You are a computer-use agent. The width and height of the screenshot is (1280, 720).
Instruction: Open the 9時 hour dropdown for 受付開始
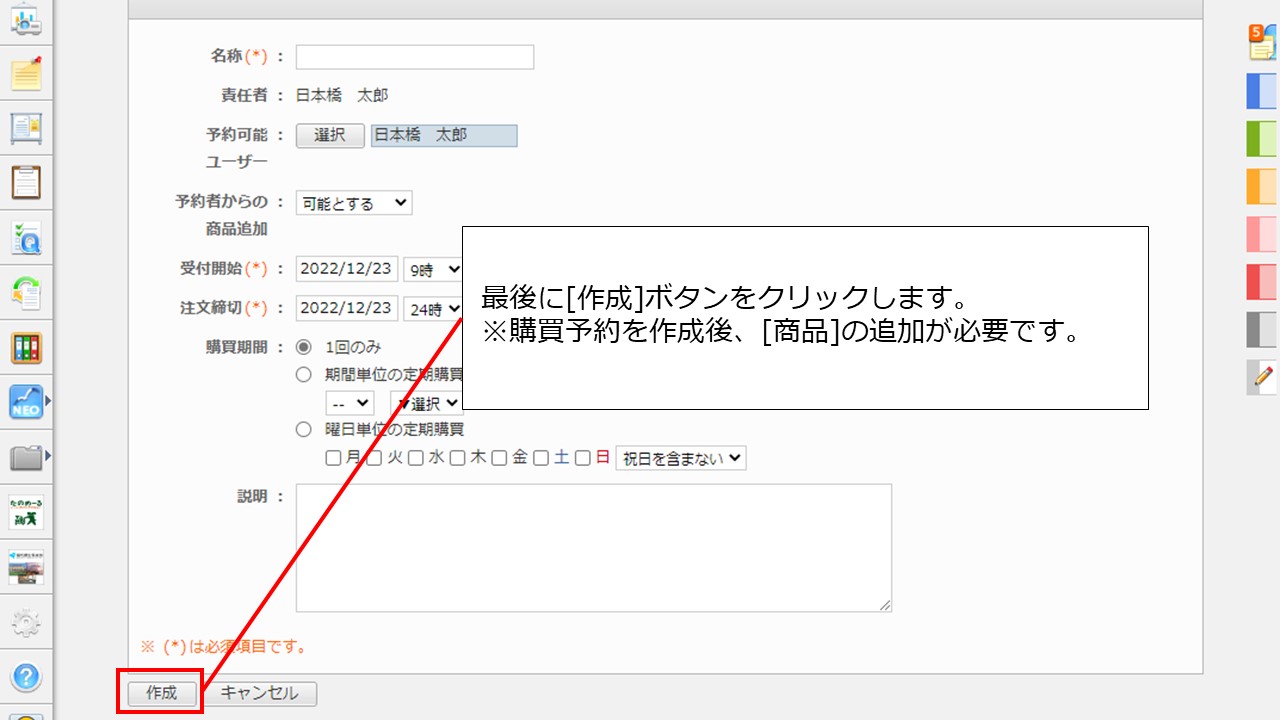pos(432,270)
